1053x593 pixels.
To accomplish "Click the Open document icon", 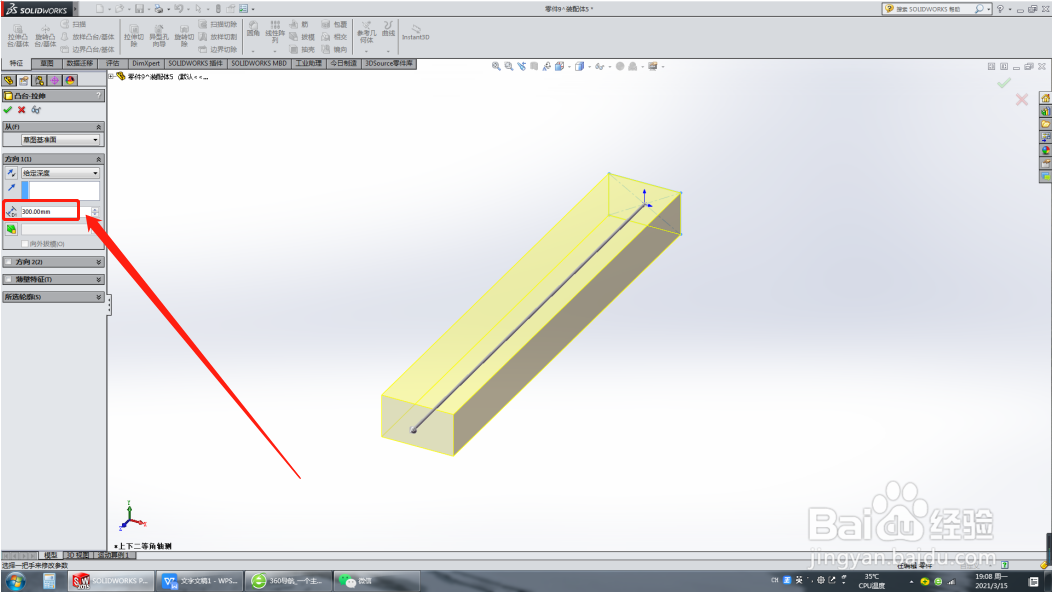I will [x=119, y=9].
